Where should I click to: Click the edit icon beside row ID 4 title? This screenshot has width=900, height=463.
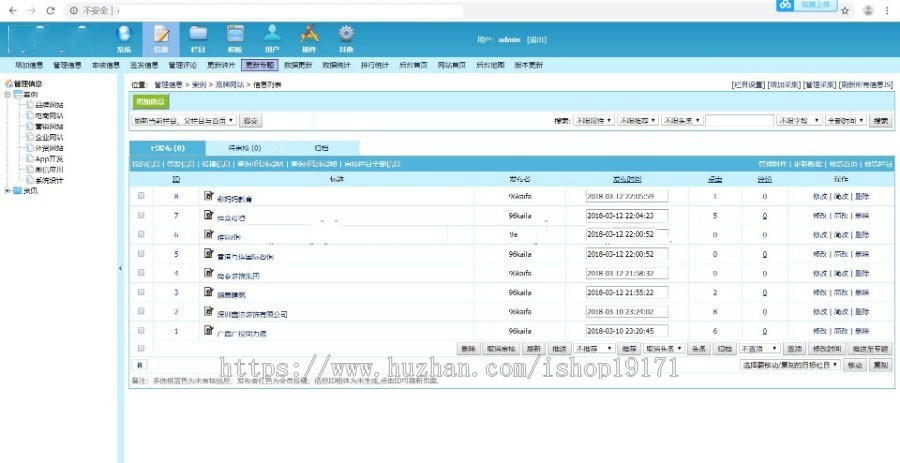[x=209, y=273]
